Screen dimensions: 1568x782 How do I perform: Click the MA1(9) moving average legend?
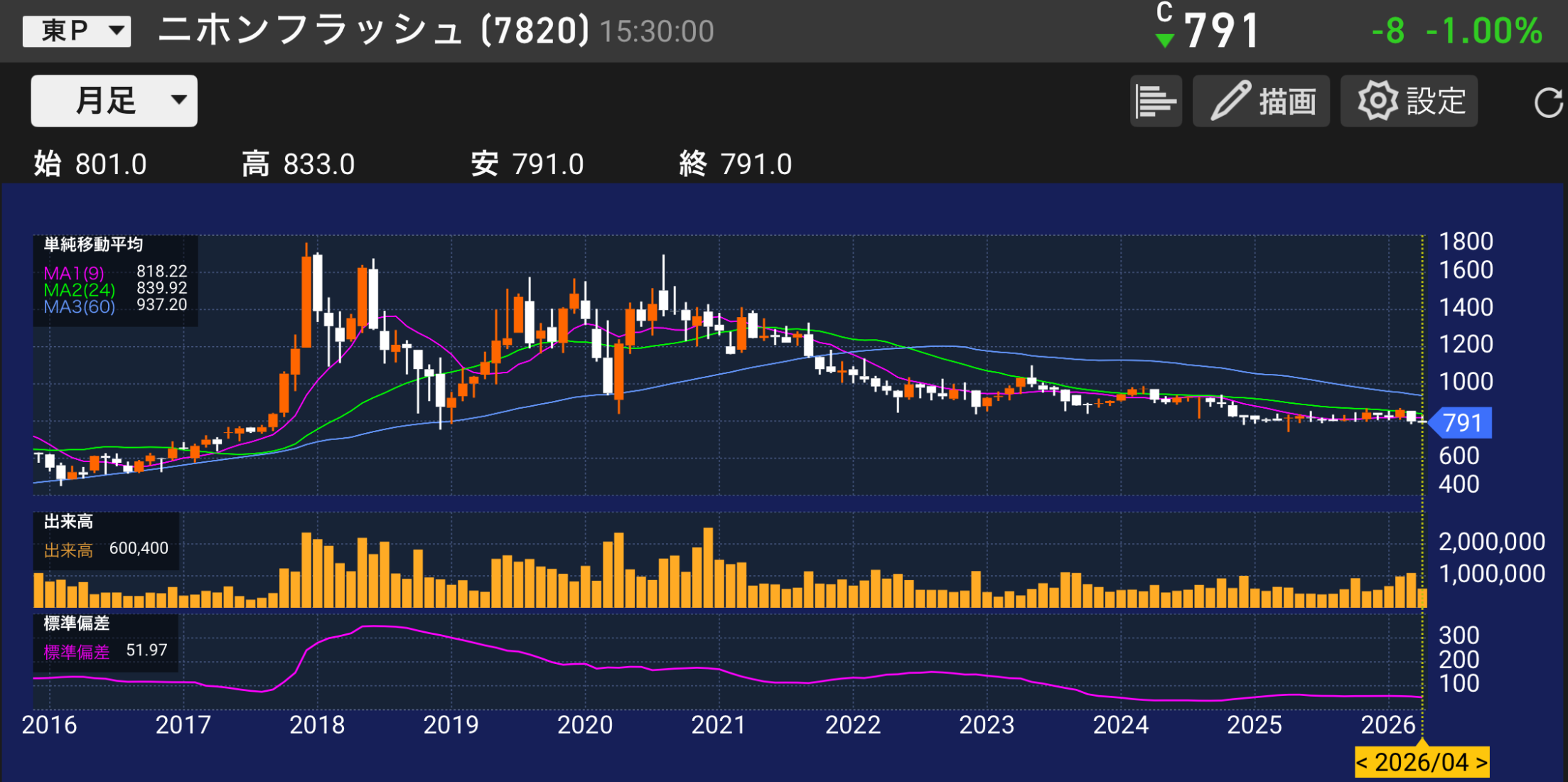[x=74, y=273]
